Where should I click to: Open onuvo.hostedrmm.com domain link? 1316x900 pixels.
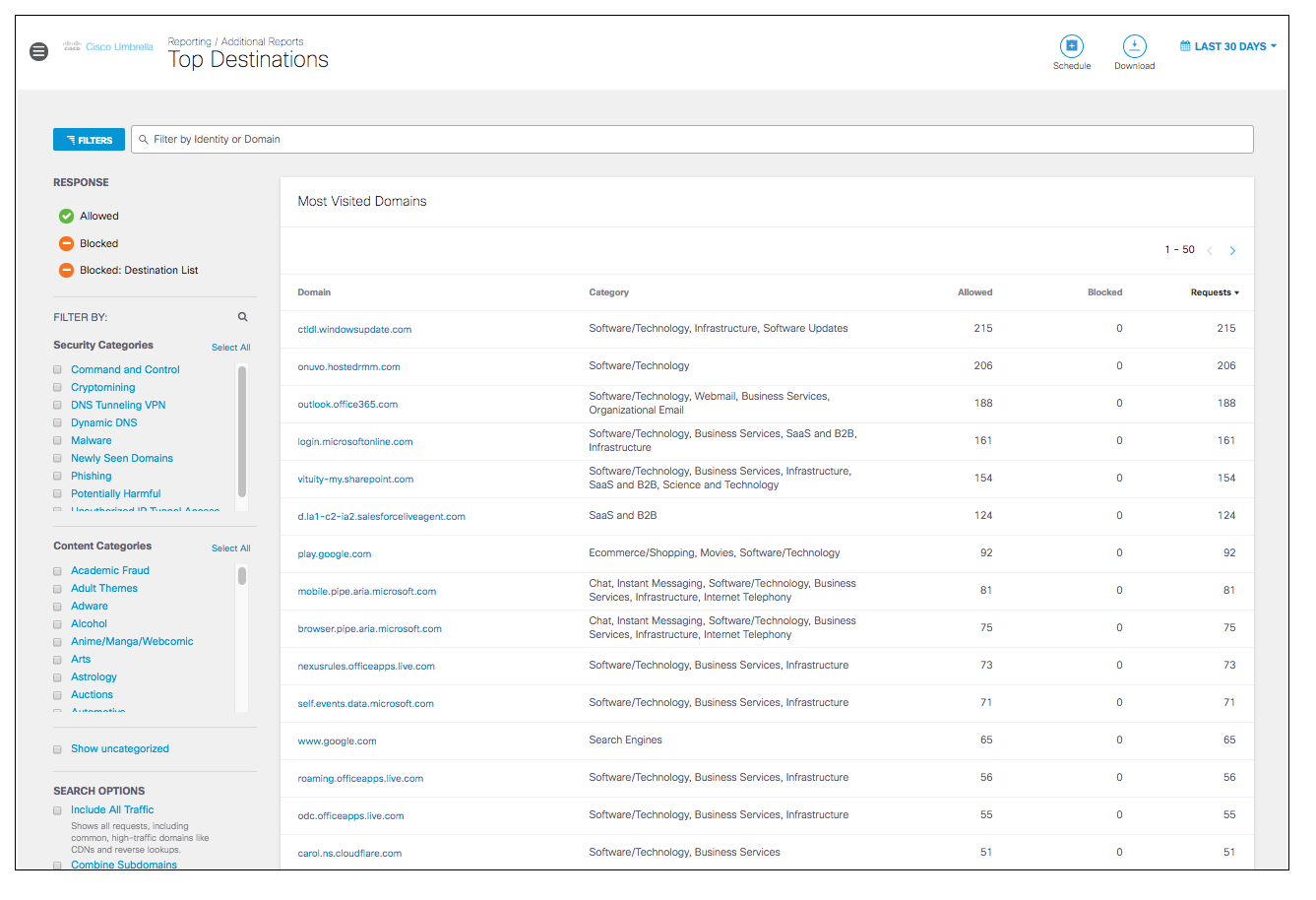348,366
